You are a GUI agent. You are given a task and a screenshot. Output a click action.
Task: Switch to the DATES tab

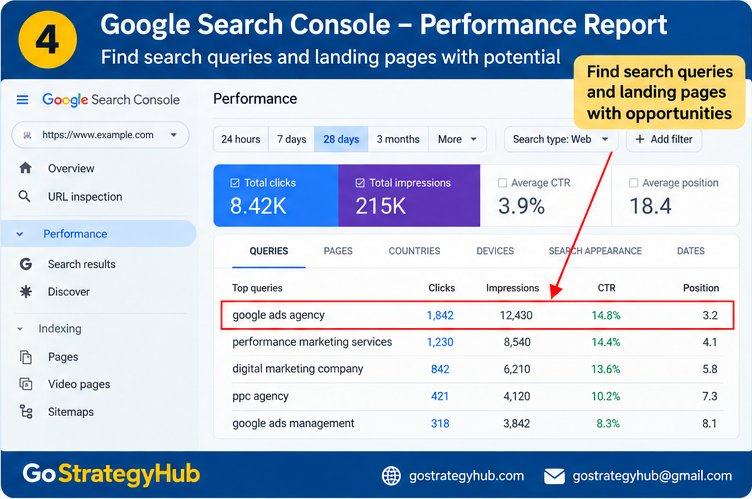(x=691, y=251)
